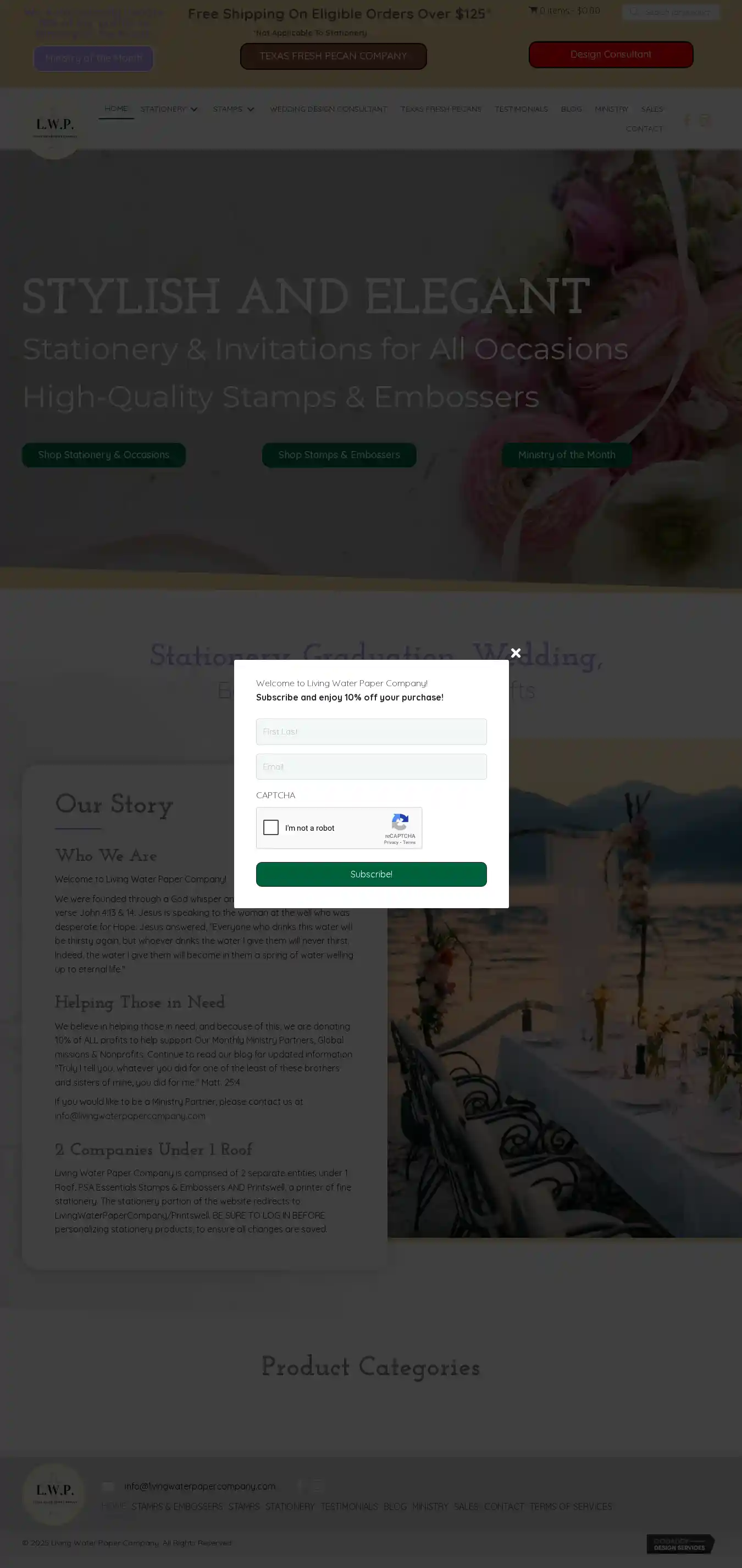Click the header Instagram icon
Viewport: 742px width, 1568px height.
click(705, 120)
